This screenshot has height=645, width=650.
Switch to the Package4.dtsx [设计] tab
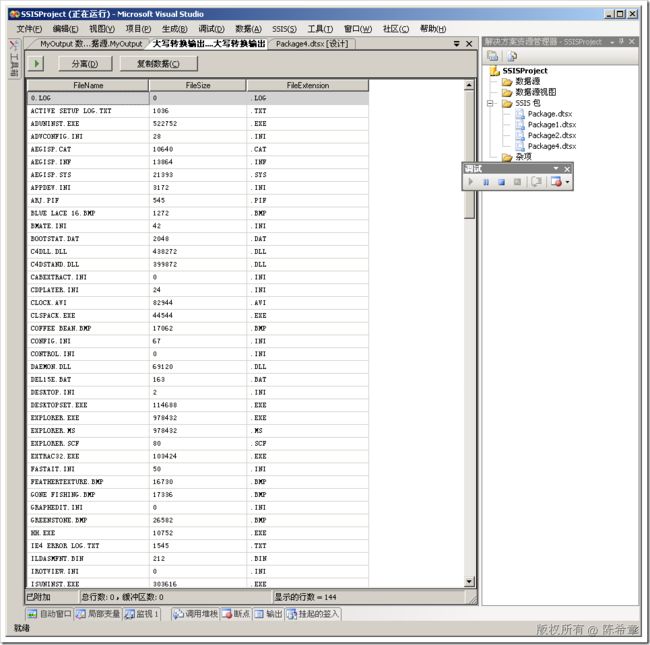[x=312, y=44]
